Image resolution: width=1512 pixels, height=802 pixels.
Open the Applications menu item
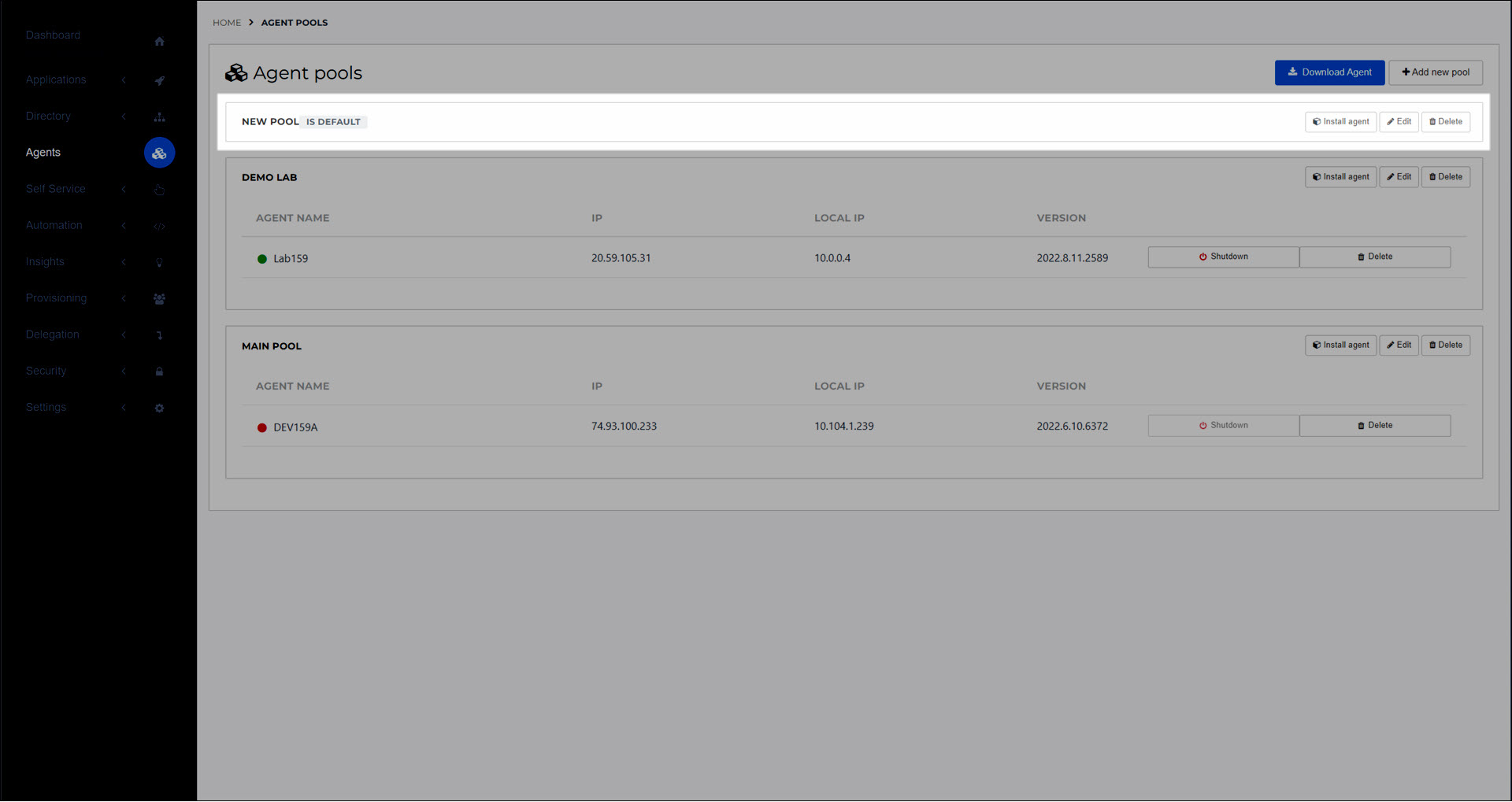click(56, 79)
